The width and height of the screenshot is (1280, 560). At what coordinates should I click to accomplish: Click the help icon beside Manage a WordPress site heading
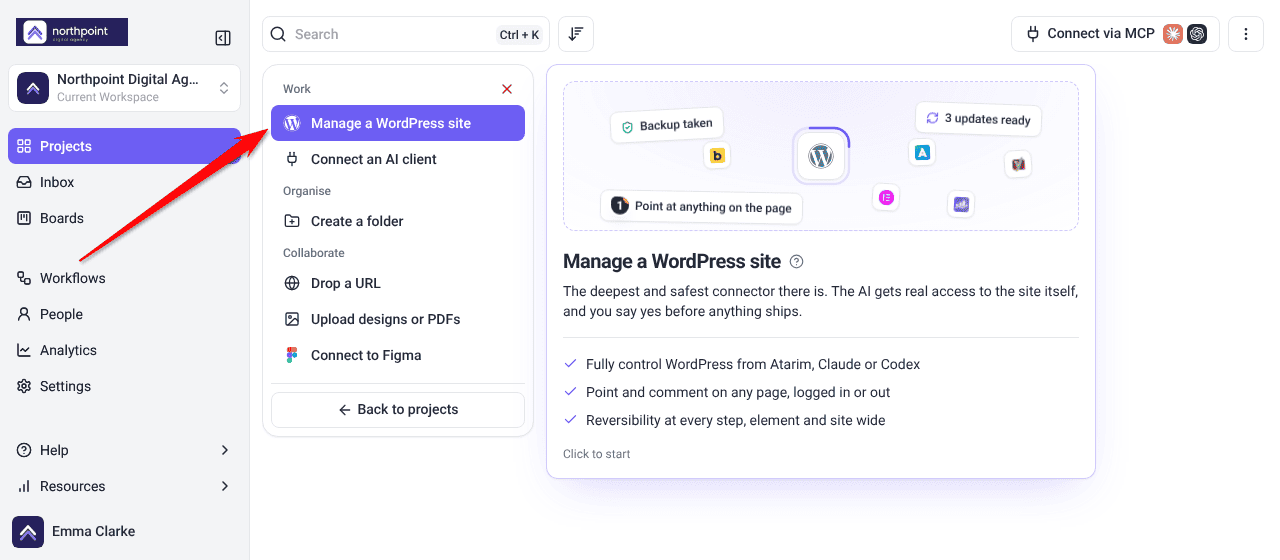point(797,262)
